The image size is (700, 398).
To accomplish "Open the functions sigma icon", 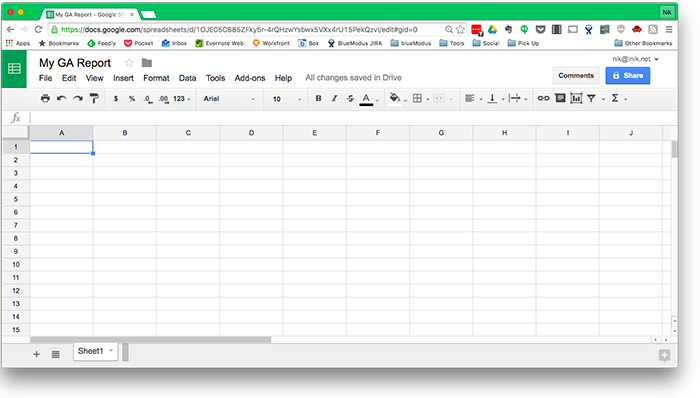I will point(615,98).
